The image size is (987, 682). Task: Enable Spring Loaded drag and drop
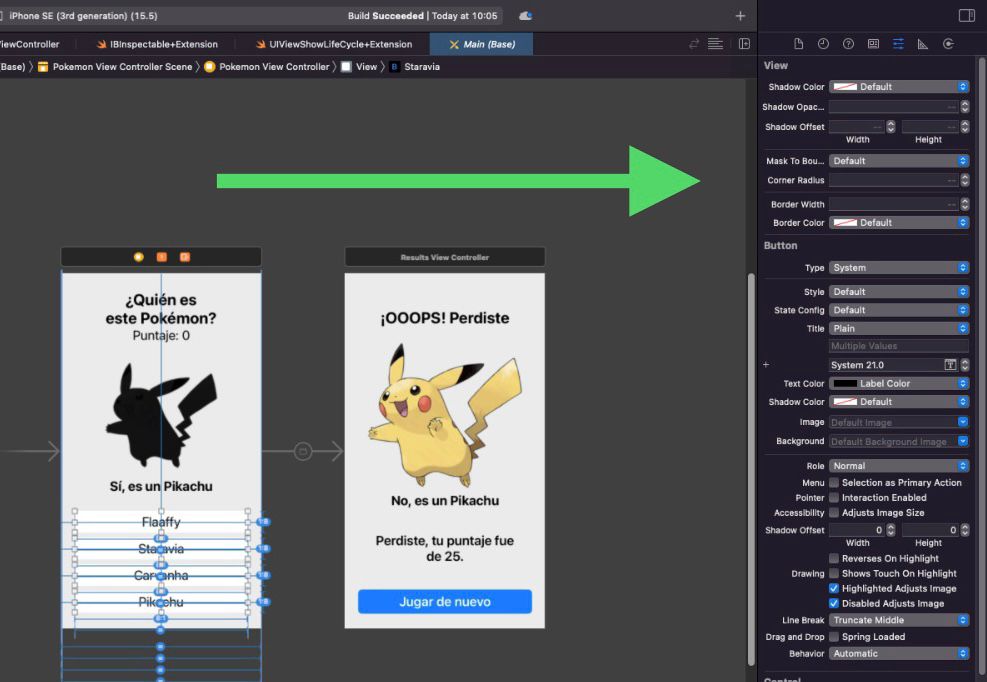pos(833,637)
